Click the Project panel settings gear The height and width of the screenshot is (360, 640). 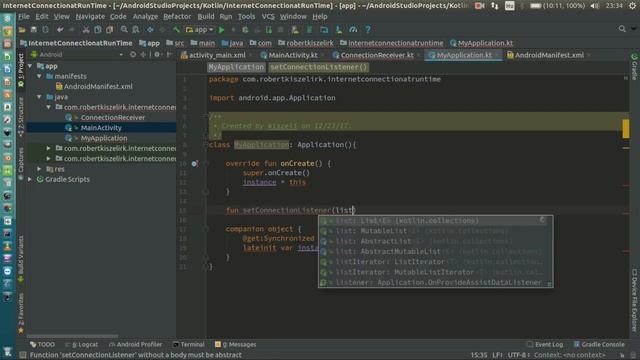(x=157, y=54)
